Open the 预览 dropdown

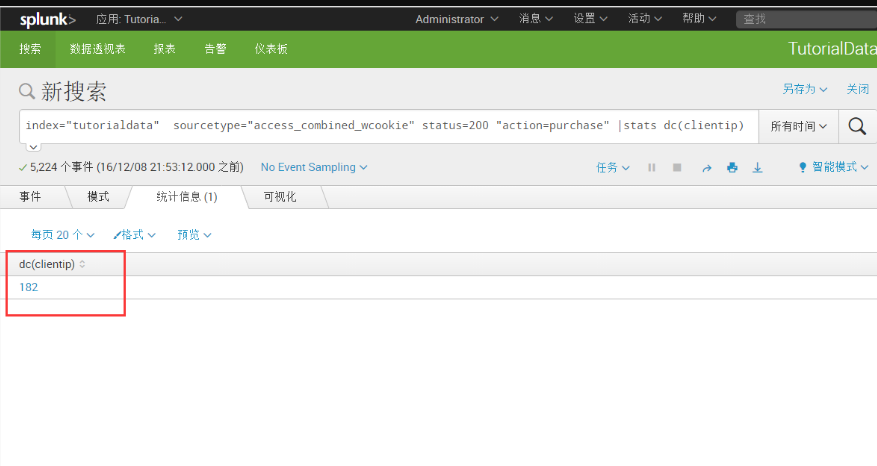tap(194, 235)
